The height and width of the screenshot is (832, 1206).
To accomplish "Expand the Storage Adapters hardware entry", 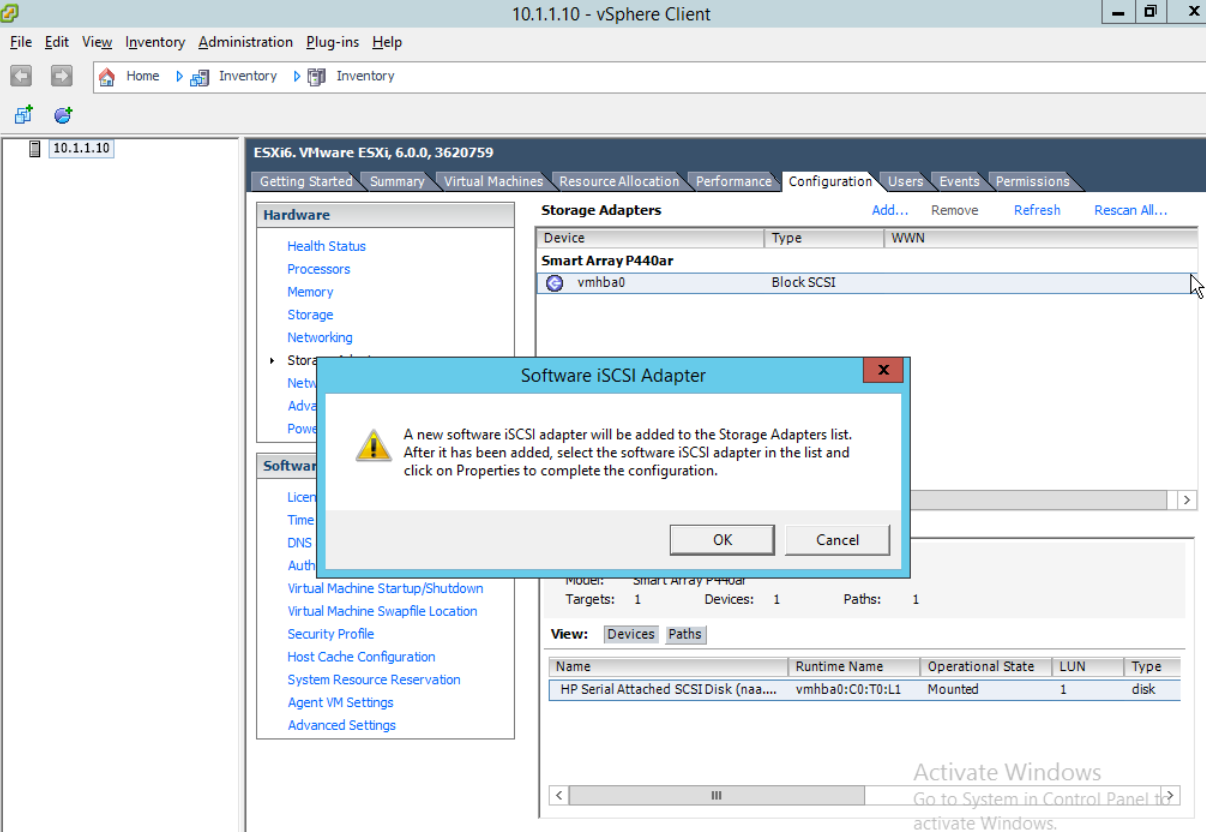I will [271, 360].
